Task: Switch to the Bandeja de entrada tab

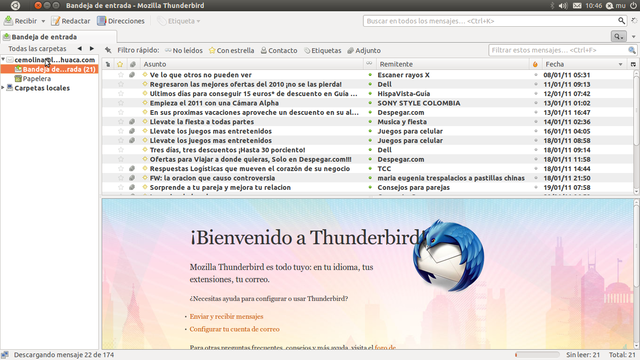Action: pos(58,37)
